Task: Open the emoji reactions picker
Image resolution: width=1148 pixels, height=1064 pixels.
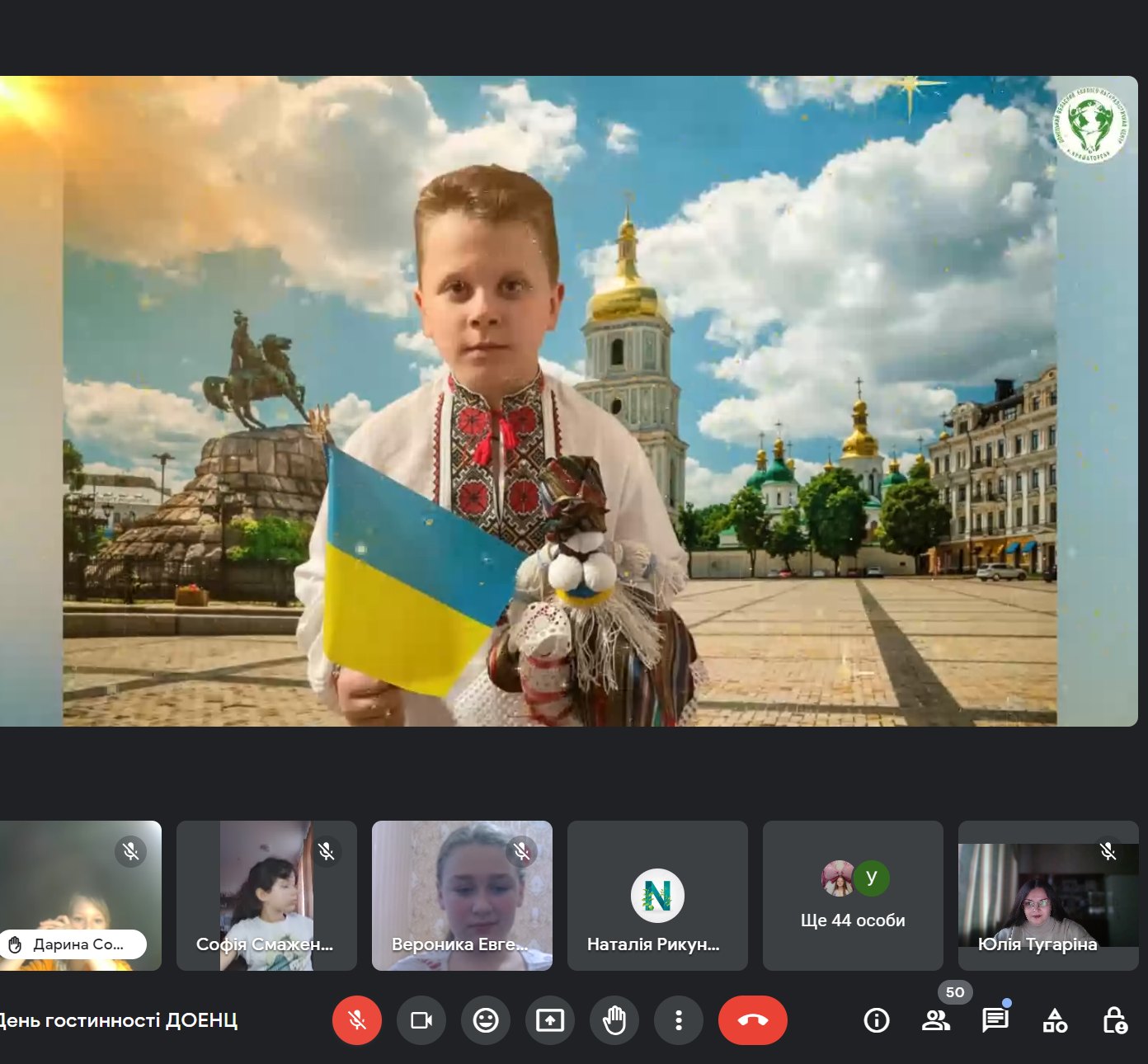Action: (486, 1020)
